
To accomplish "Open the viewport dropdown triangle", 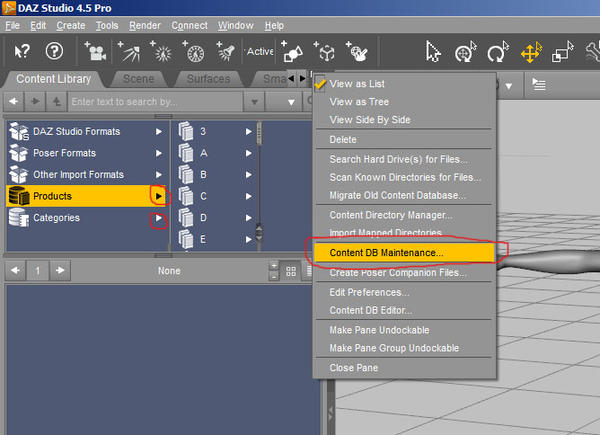I will tap(509, 86).
